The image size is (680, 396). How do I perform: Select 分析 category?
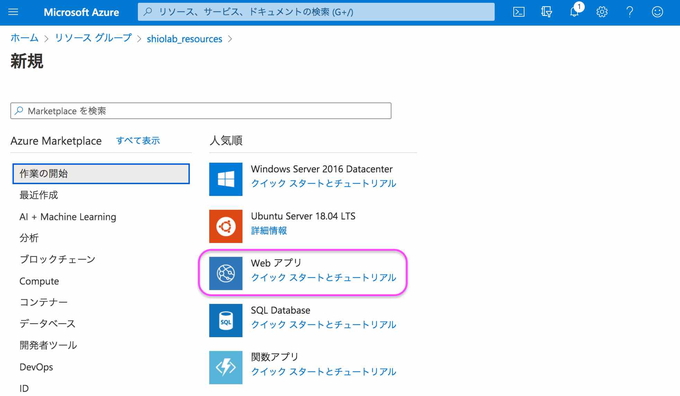click(x=29, y=238)
